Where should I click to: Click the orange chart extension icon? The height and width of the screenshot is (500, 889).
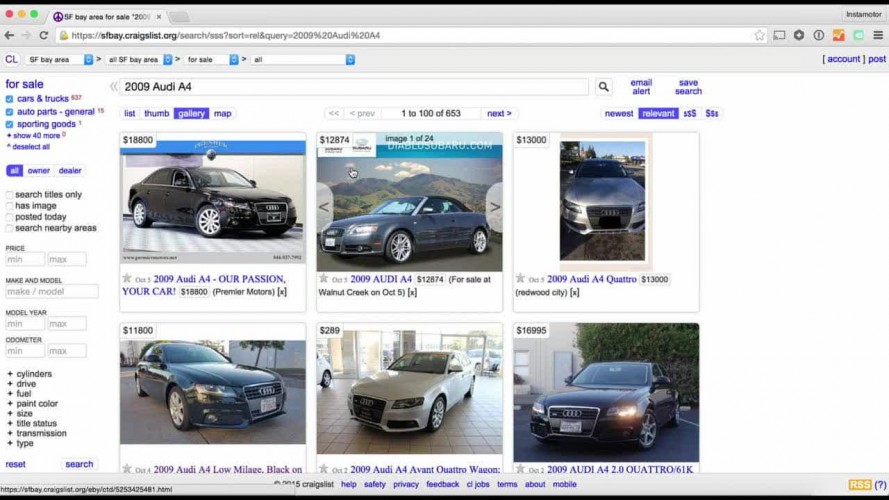(x=839, y=35)
